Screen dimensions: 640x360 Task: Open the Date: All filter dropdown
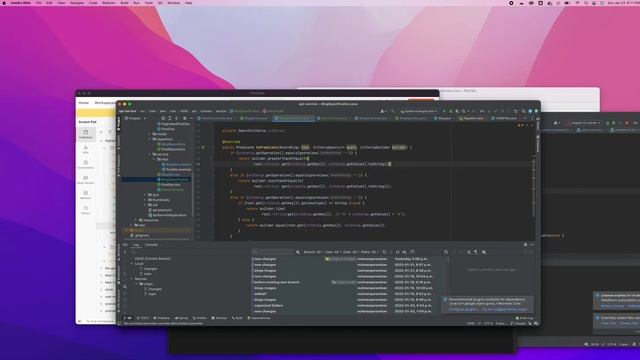pyautogui.click(x=350, y=252)
